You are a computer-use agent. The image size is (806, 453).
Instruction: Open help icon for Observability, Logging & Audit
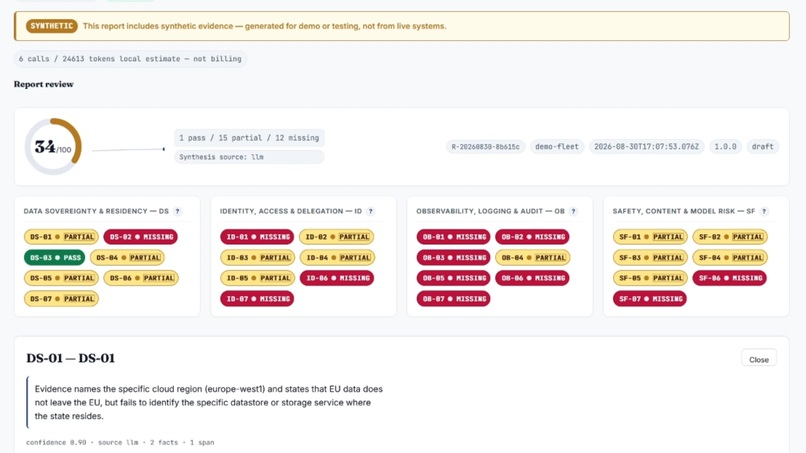click(574, 211)
